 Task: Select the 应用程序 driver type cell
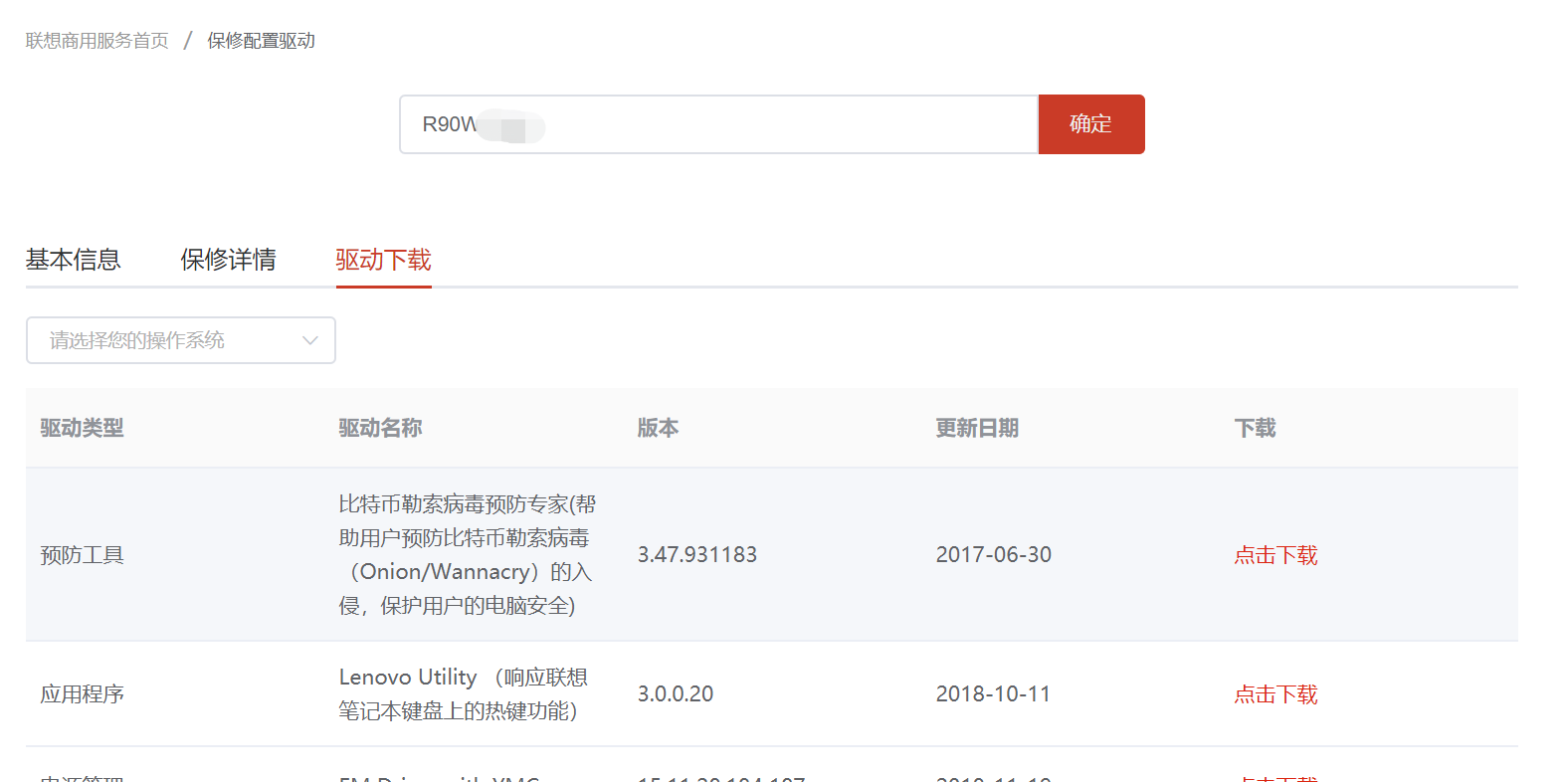82,694
